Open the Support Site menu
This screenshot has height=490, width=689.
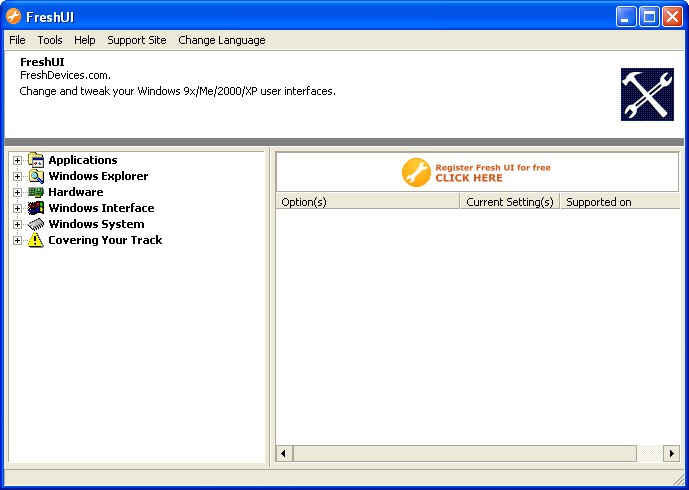(137, 40)
